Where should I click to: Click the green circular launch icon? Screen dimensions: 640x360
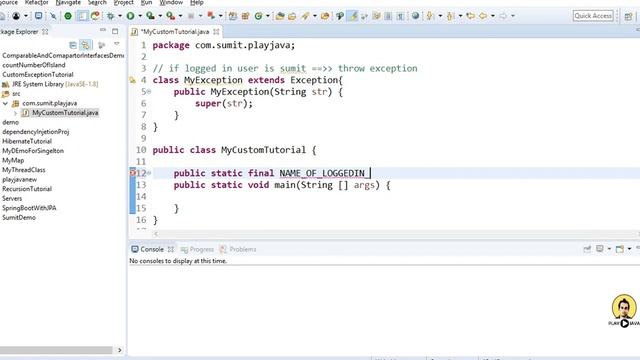68,16
